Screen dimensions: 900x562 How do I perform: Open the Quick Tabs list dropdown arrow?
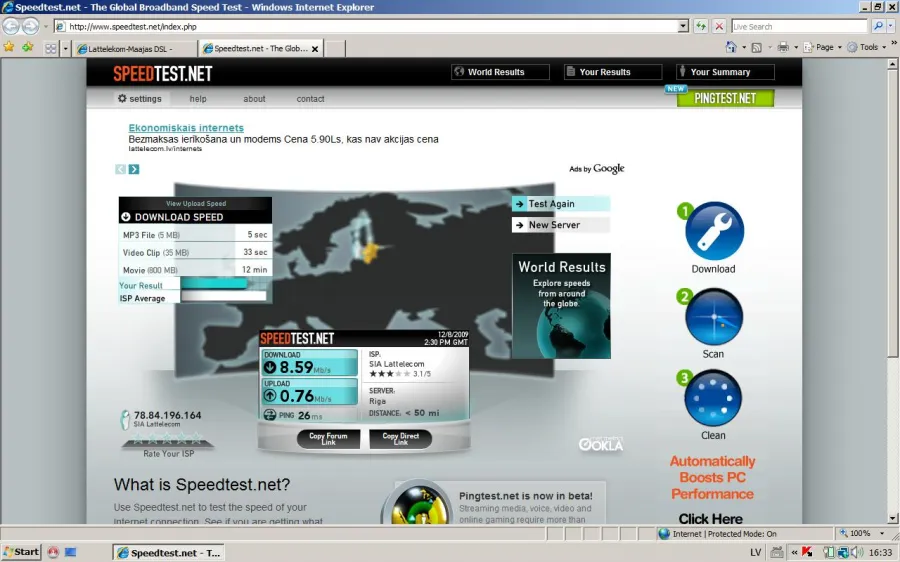pyautogui.click(x=65, y=49)
